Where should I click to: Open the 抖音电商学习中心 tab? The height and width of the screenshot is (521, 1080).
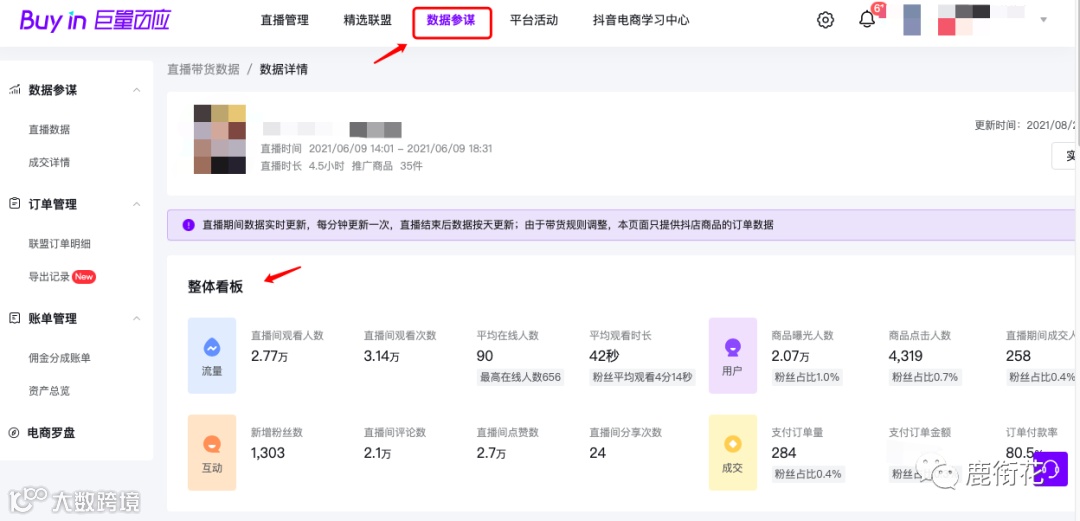pos(641,20)
